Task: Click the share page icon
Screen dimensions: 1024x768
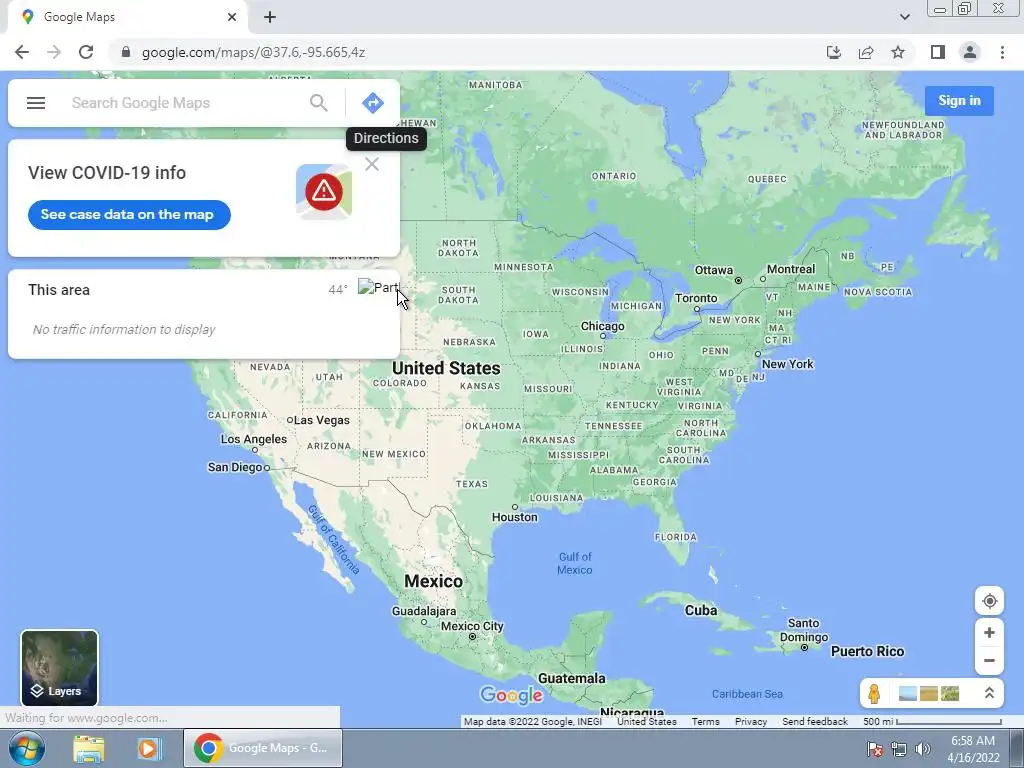Action: [866, 52]
